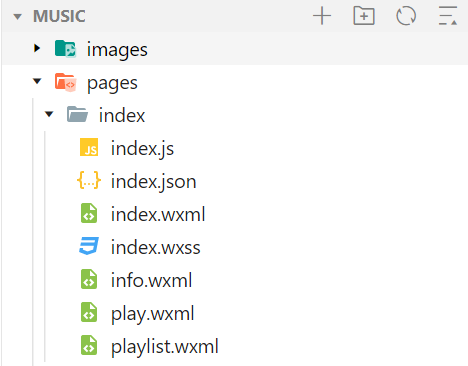
Task: Click the green icon beside index.wxml
Action: coord(89,213)
